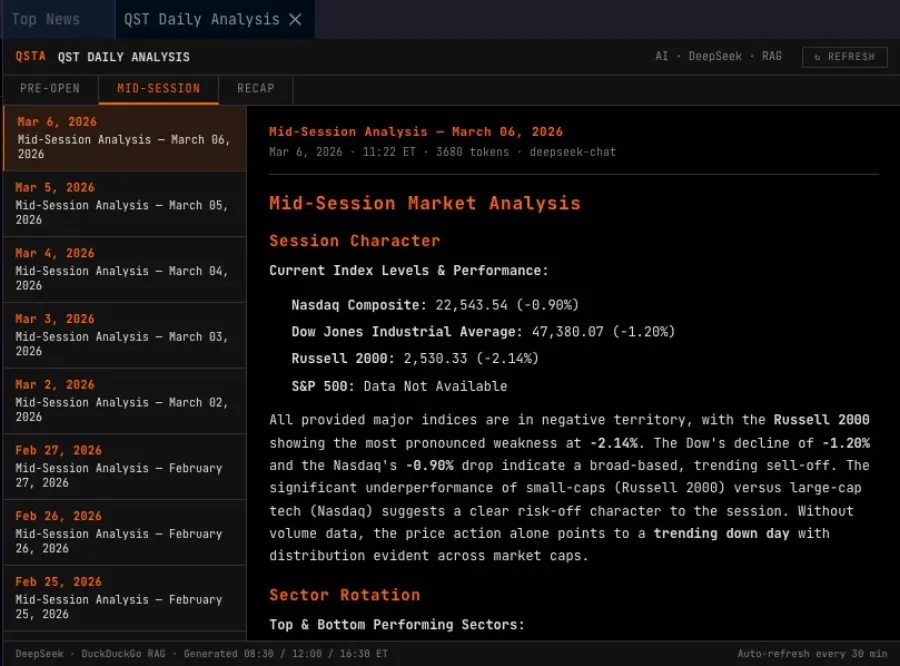900x666 pixels.
Task: Click the RAG indicator in the header
Action: click(771, 57)
